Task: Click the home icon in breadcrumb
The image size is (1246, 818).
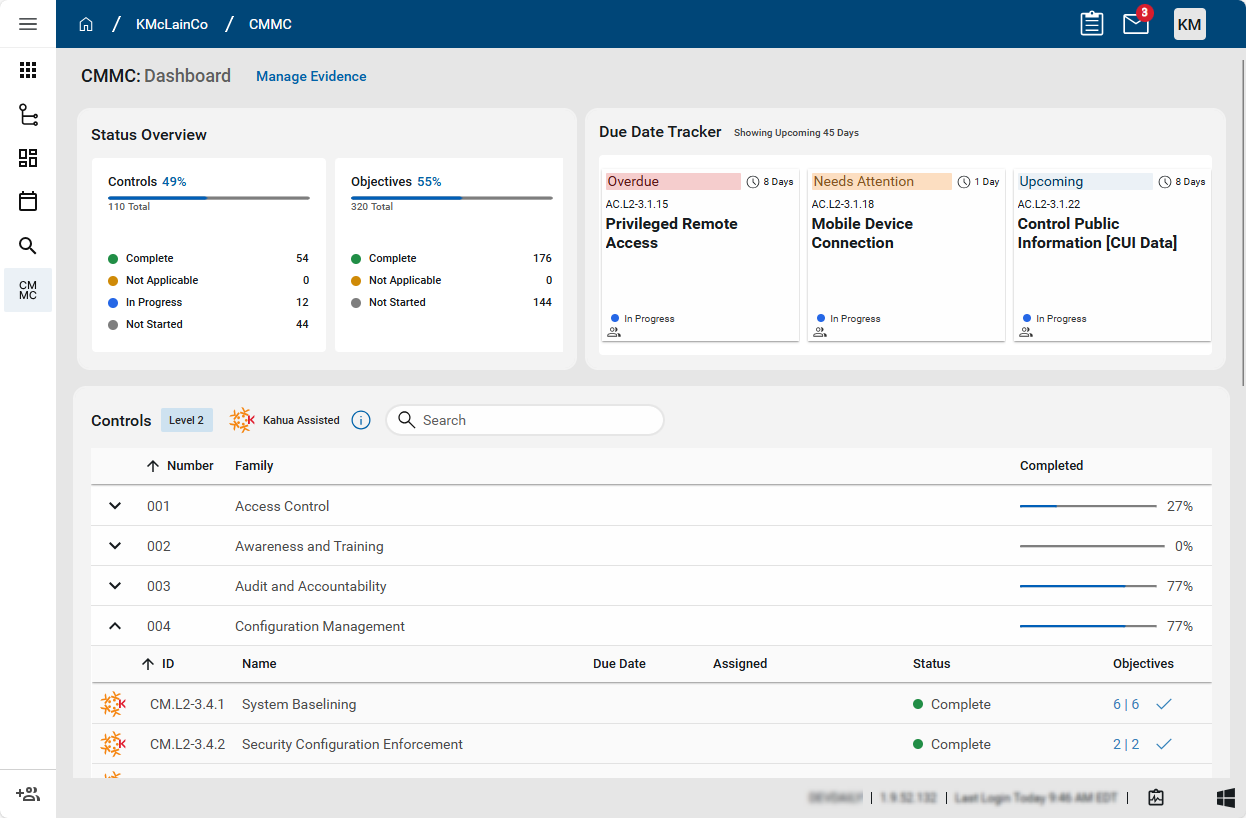Action: tap(86, 24)
